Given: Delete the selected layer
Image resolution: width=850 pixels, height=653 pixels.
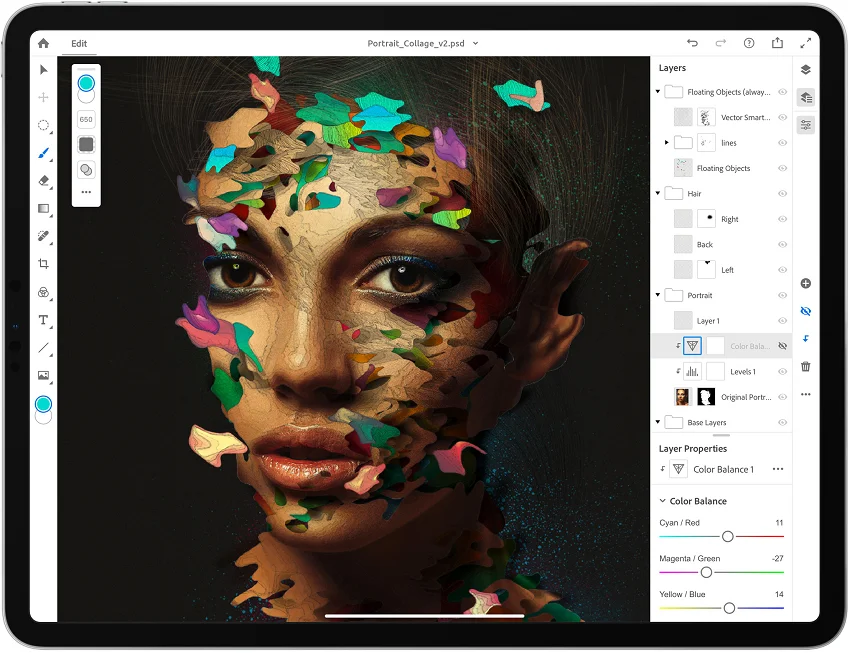Looking at the screenshot, I should (806, 367).
